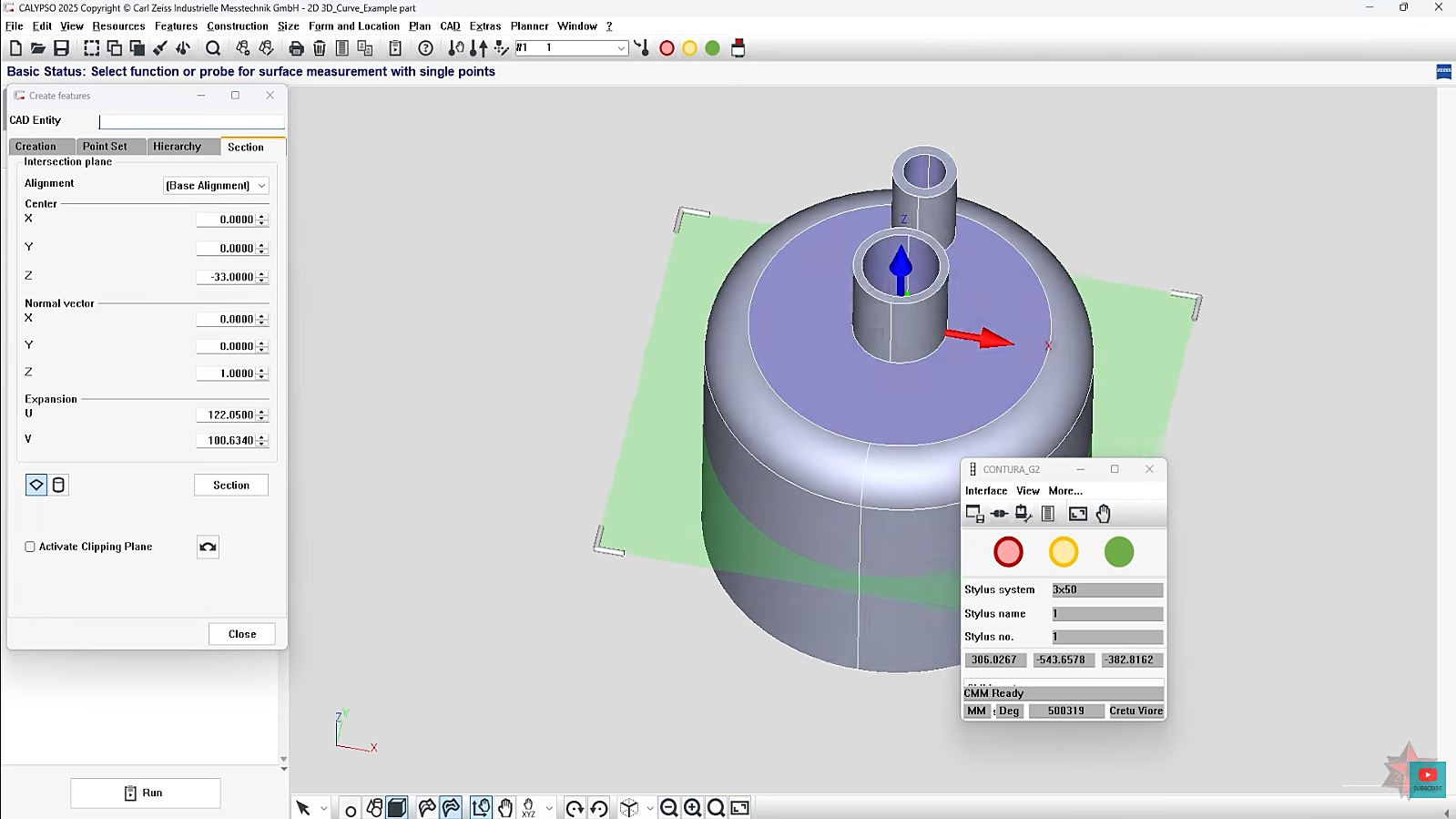Click the red stop light in main toolbar
This screenshot has height=819, width=1456.
pyautogui.click(x=667, y=48)
